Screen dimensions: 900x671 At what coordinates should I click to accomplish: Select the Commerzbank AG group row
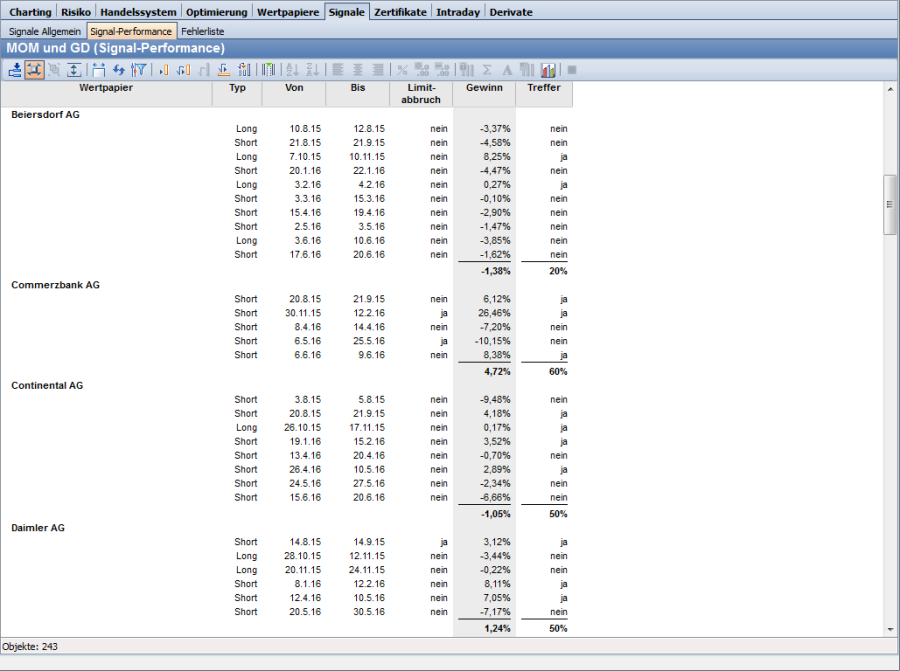[55, 285]
